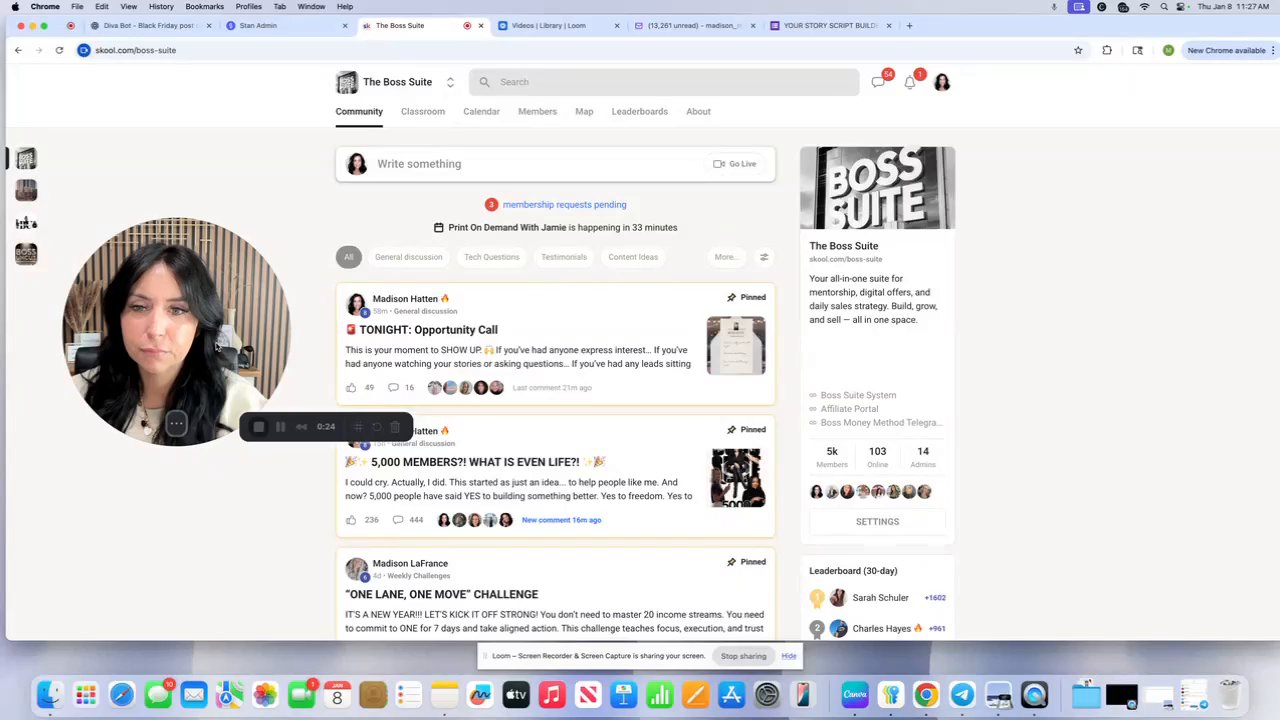Viewport: 1280px width, 720px height.
Task: Select the second group icon in the sidebar
Action: [x=26, y=190]
